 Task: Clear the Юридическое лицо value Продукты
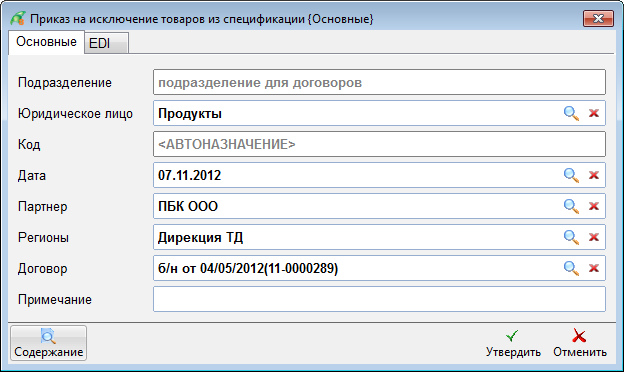pos(594,113)
